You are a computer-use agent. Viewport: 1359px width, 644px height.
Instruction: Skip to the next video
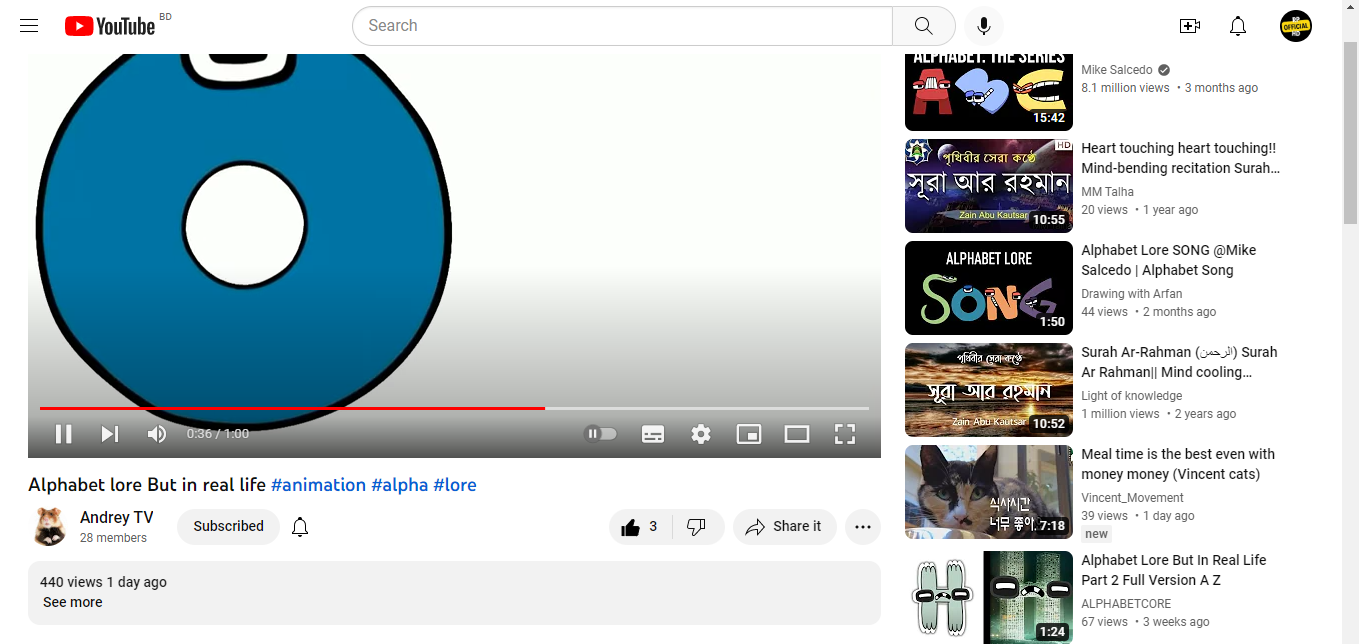point(110,434)
